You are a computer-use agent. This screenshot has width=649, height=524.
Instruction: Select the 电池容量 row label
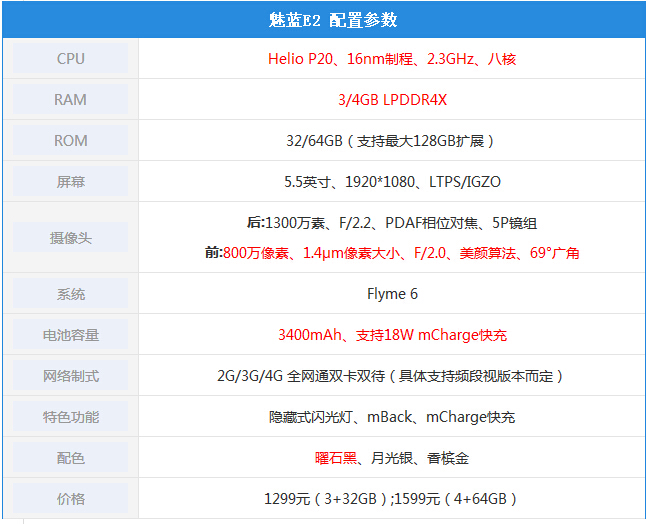[71, 335]
